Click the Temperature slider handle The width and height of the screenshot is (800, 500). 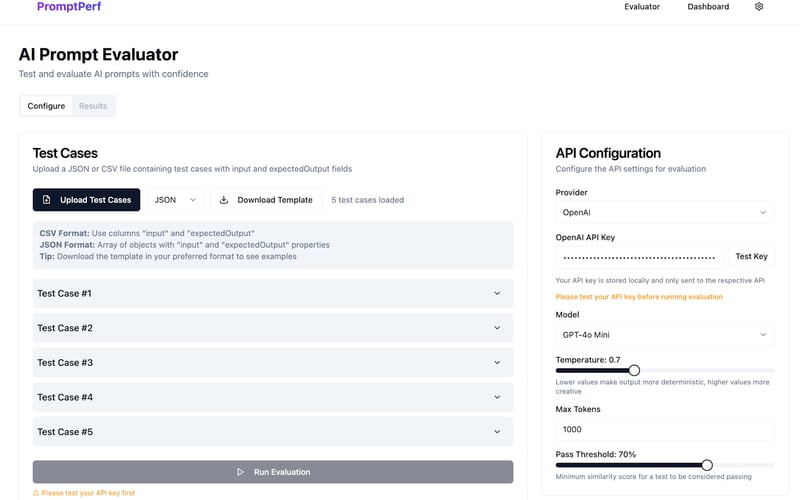click(x=634, y=370)
